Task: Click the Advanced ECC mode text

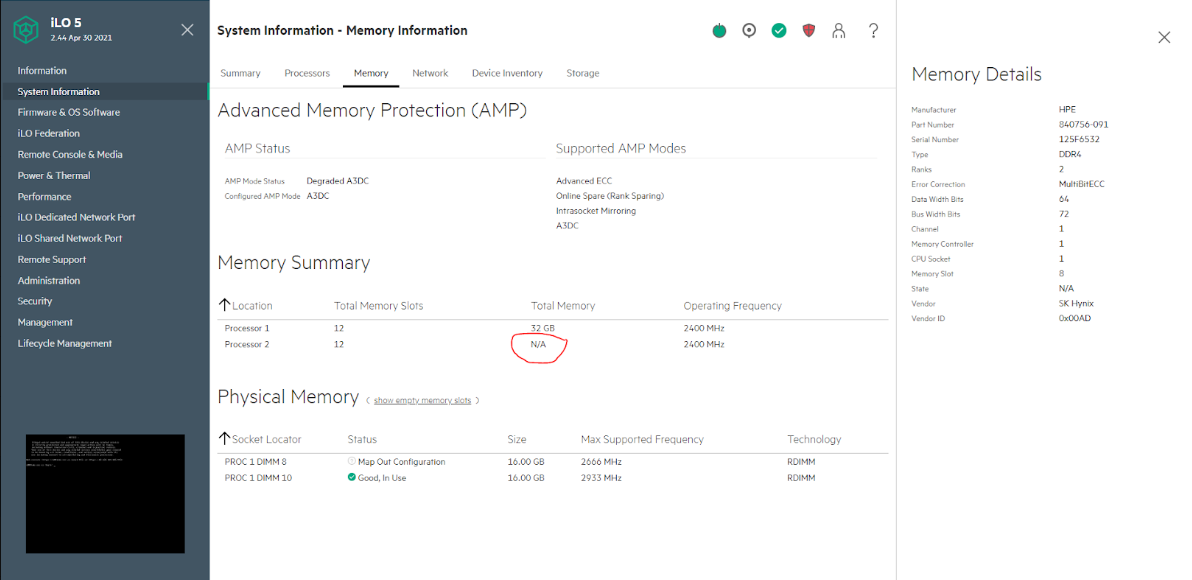Action: pyautogui.click(x=584, y=181)
